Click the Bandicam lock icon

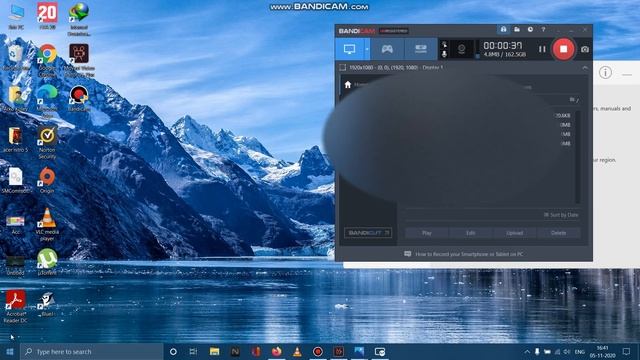503,29
